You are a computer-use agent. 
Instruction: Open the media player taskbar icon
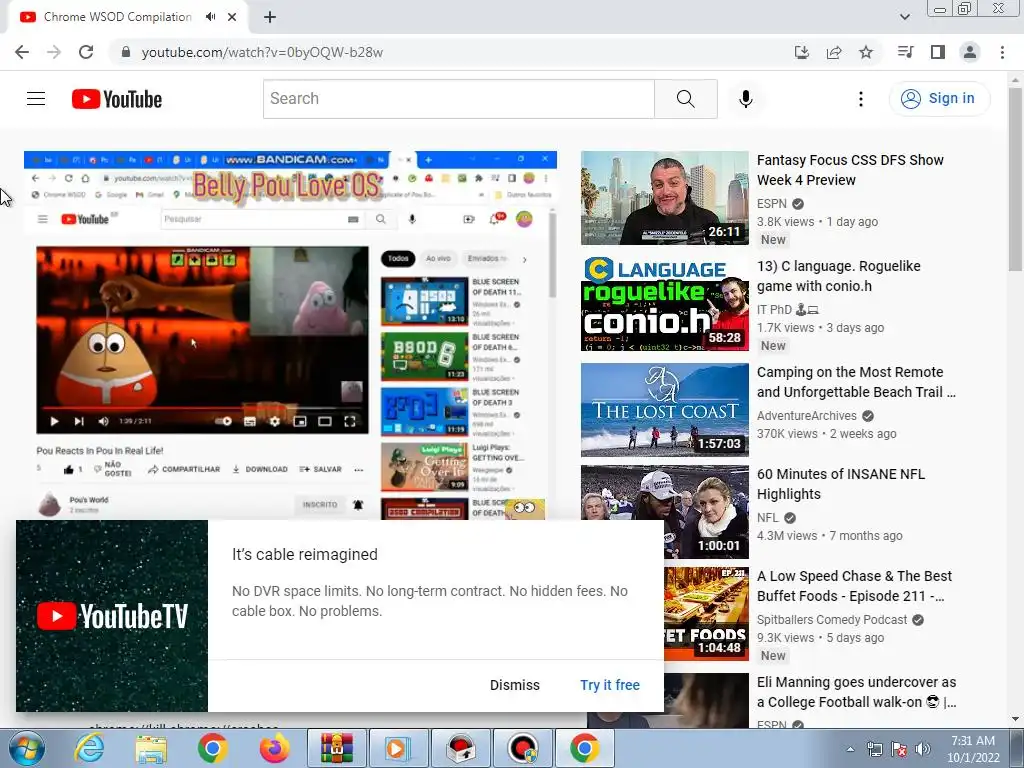coord(398,748)
